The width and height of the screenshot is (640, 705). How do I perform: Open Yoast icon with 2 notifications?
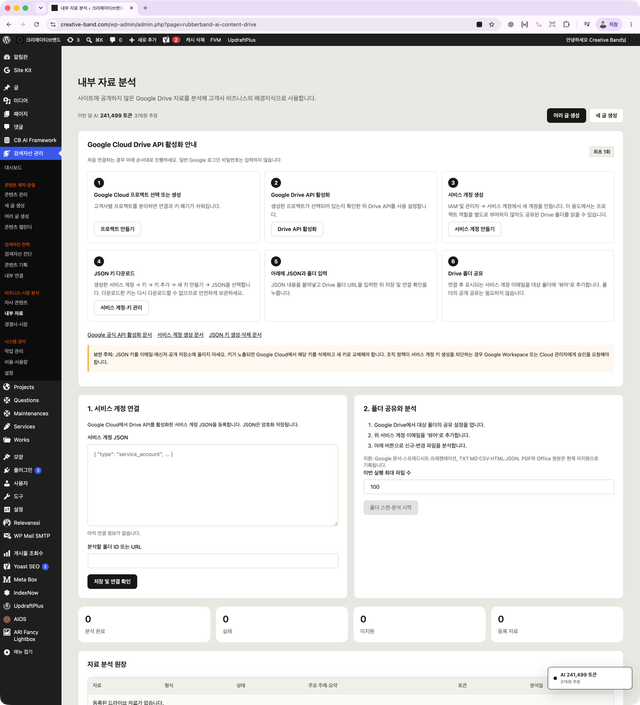click(x=171, y=40)
